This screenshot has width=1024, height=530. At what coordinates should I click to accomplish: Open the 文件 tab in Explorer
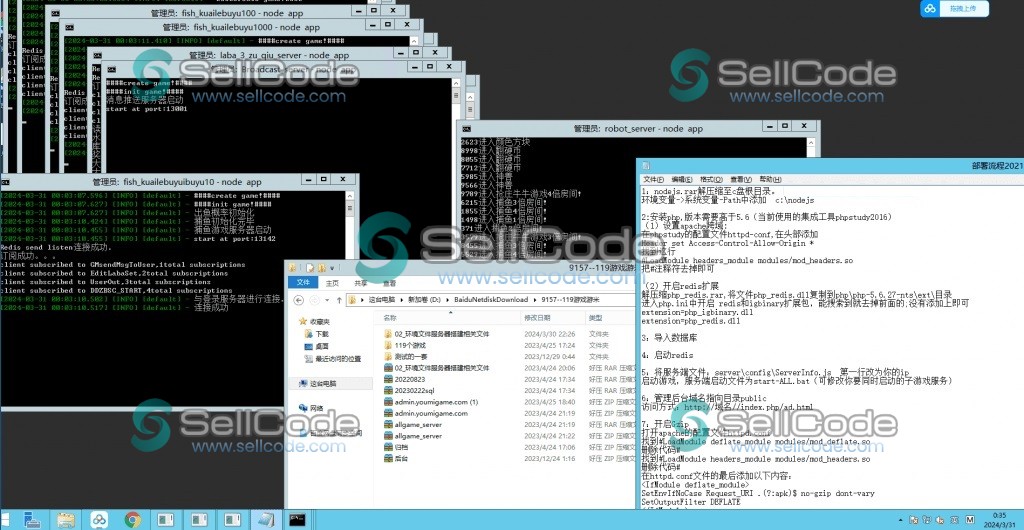(x=303, y=283)
